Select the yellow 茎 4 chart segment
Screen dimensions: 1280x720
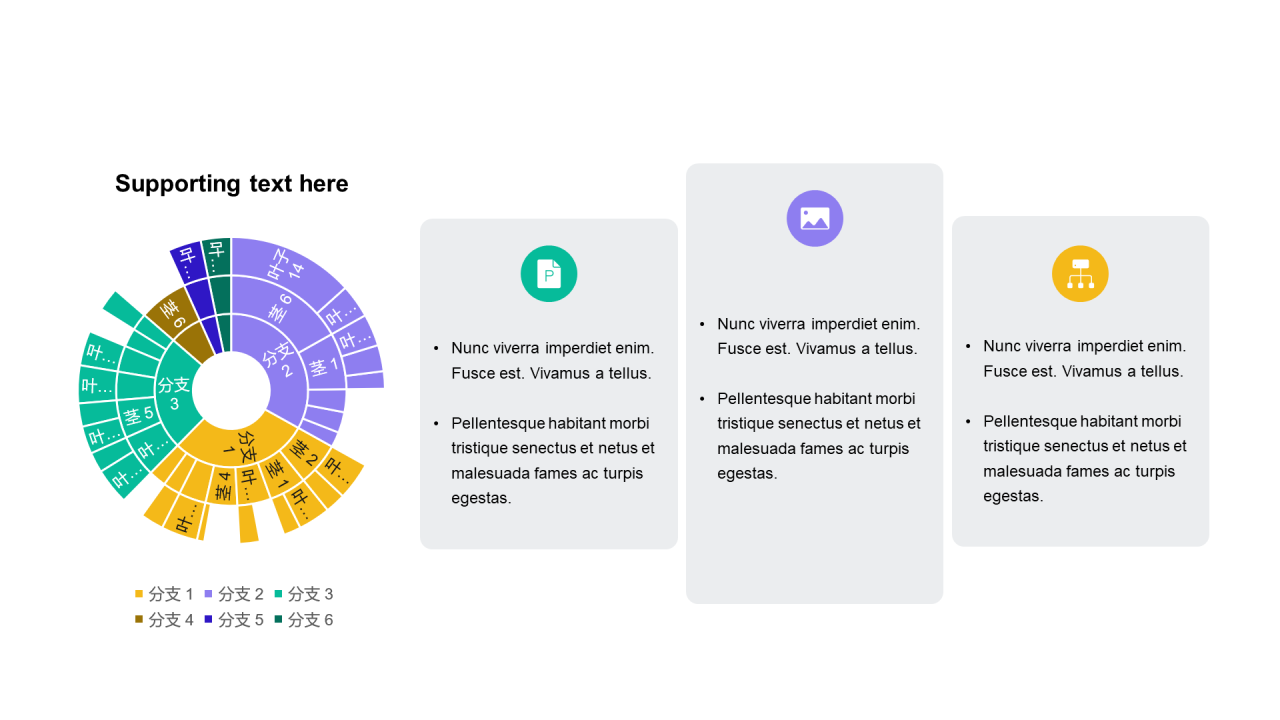coord(223,490)
